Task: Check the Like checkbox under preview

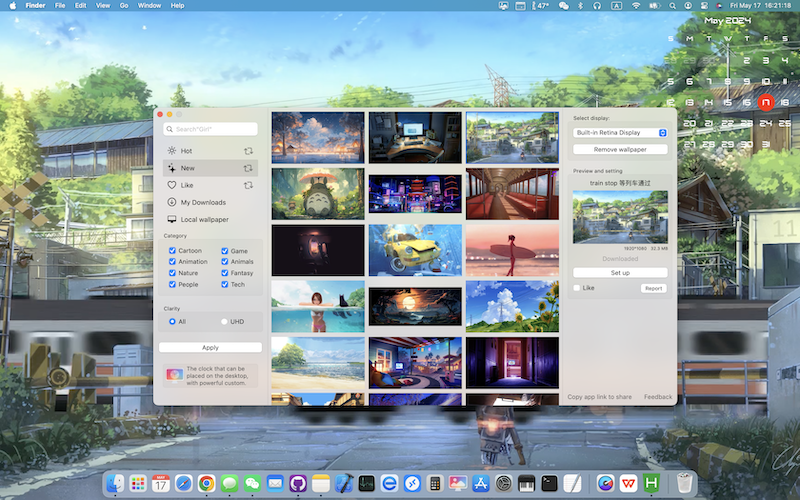Action: [577, 288]
